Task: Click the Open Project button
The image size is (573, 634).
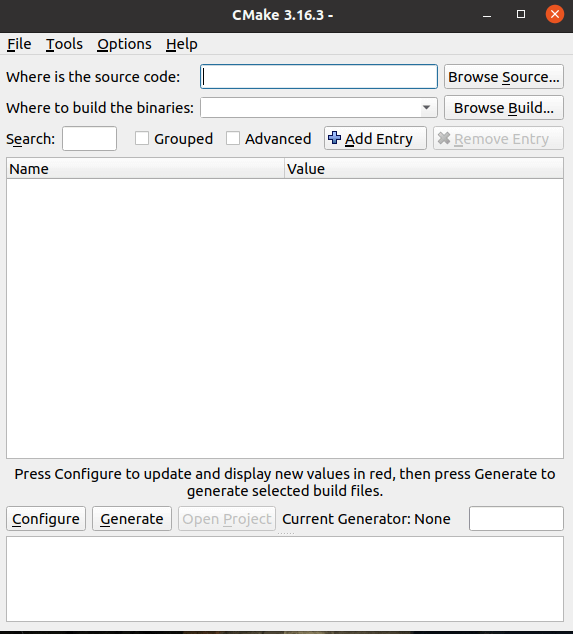Action: 227,519
